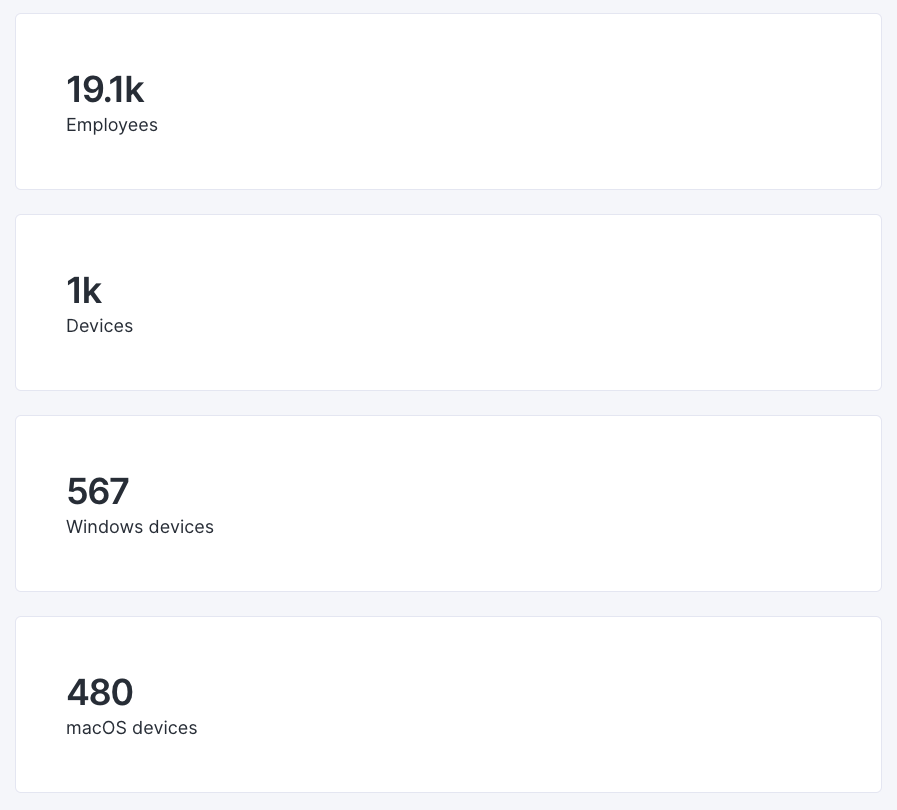897x810 pixels.
Task: Click the 19.1k employees figure
Action: tap(105, 90)
